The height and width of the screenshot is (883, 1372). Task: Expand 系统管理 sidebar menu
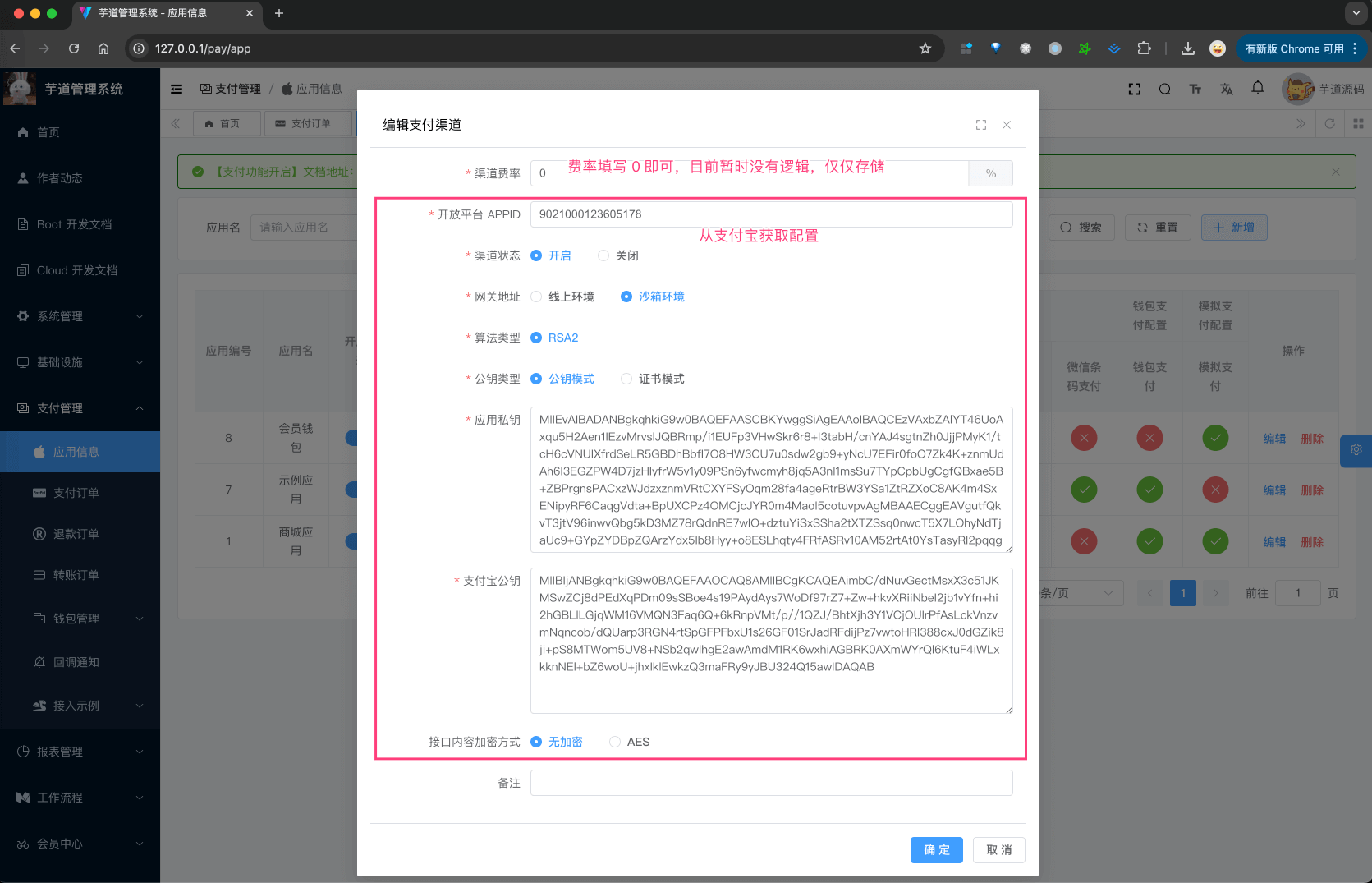click(80, 316)
